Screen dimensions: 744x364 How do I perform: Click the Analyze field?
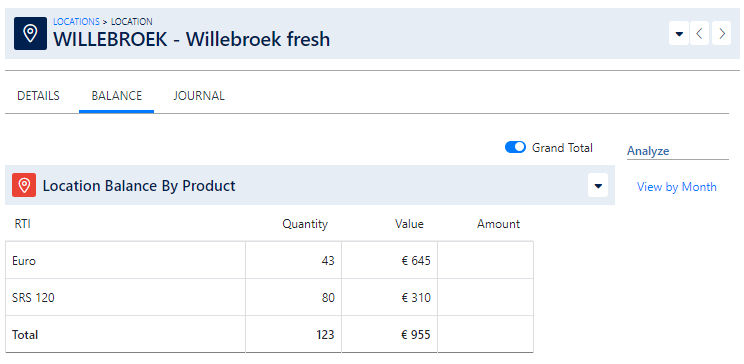tap(678, 151)
